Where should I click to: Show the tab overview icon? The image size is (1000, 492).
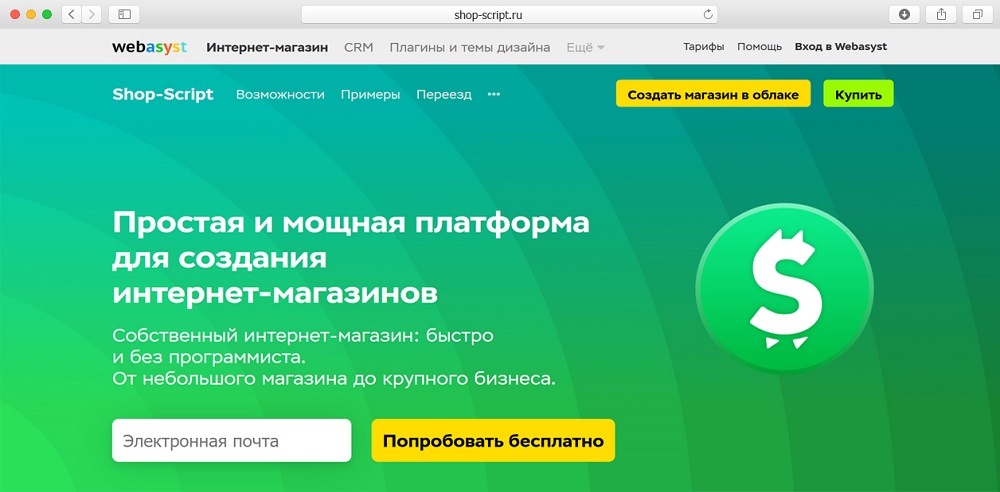tap(978, 15)
